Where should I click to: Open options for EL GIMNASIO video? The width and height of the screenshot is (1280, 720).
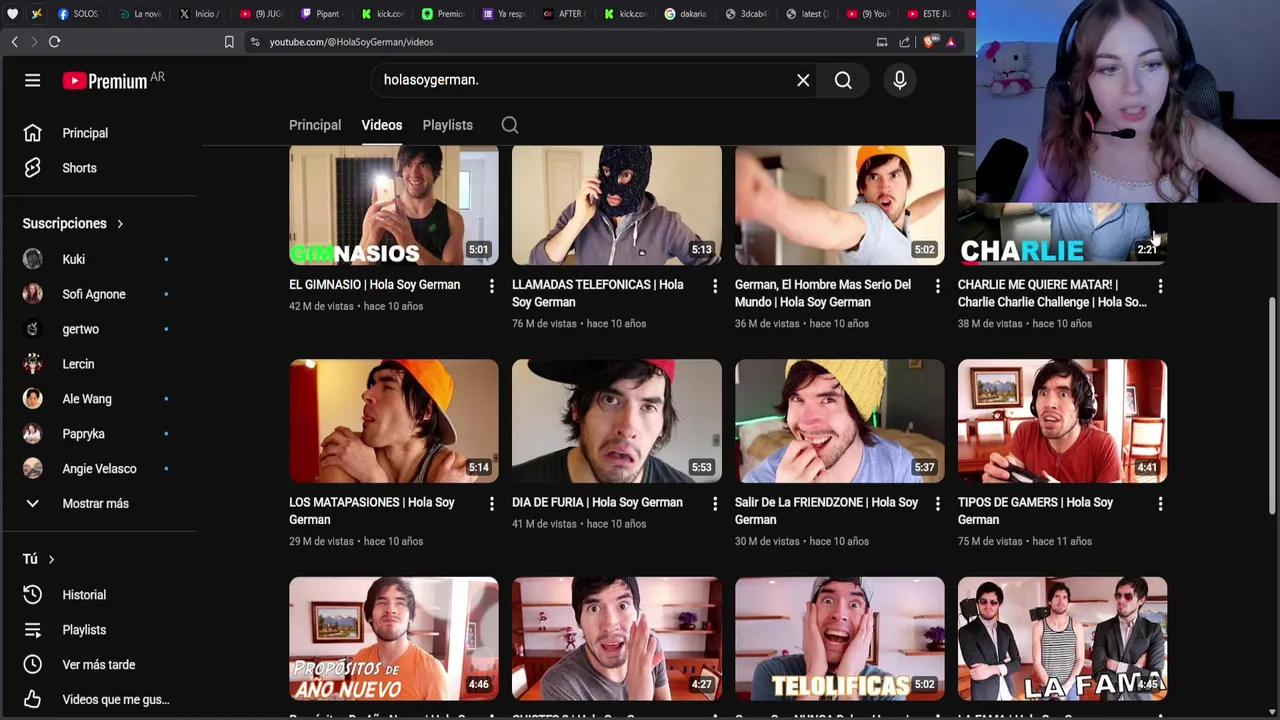(491, 287)
